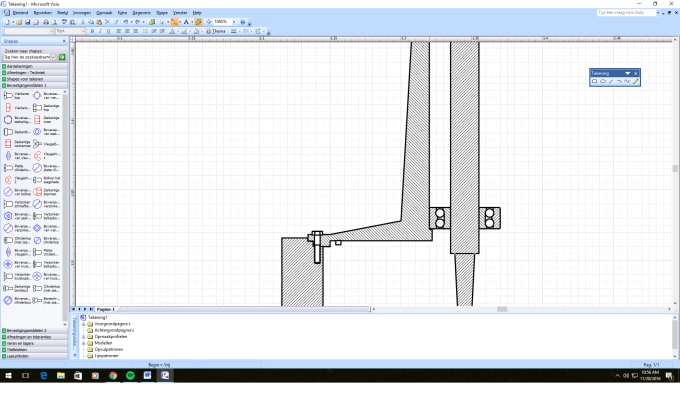Open the Aantekeningen stencil
The width and height of the screenshot is (680, 406).
34,66
